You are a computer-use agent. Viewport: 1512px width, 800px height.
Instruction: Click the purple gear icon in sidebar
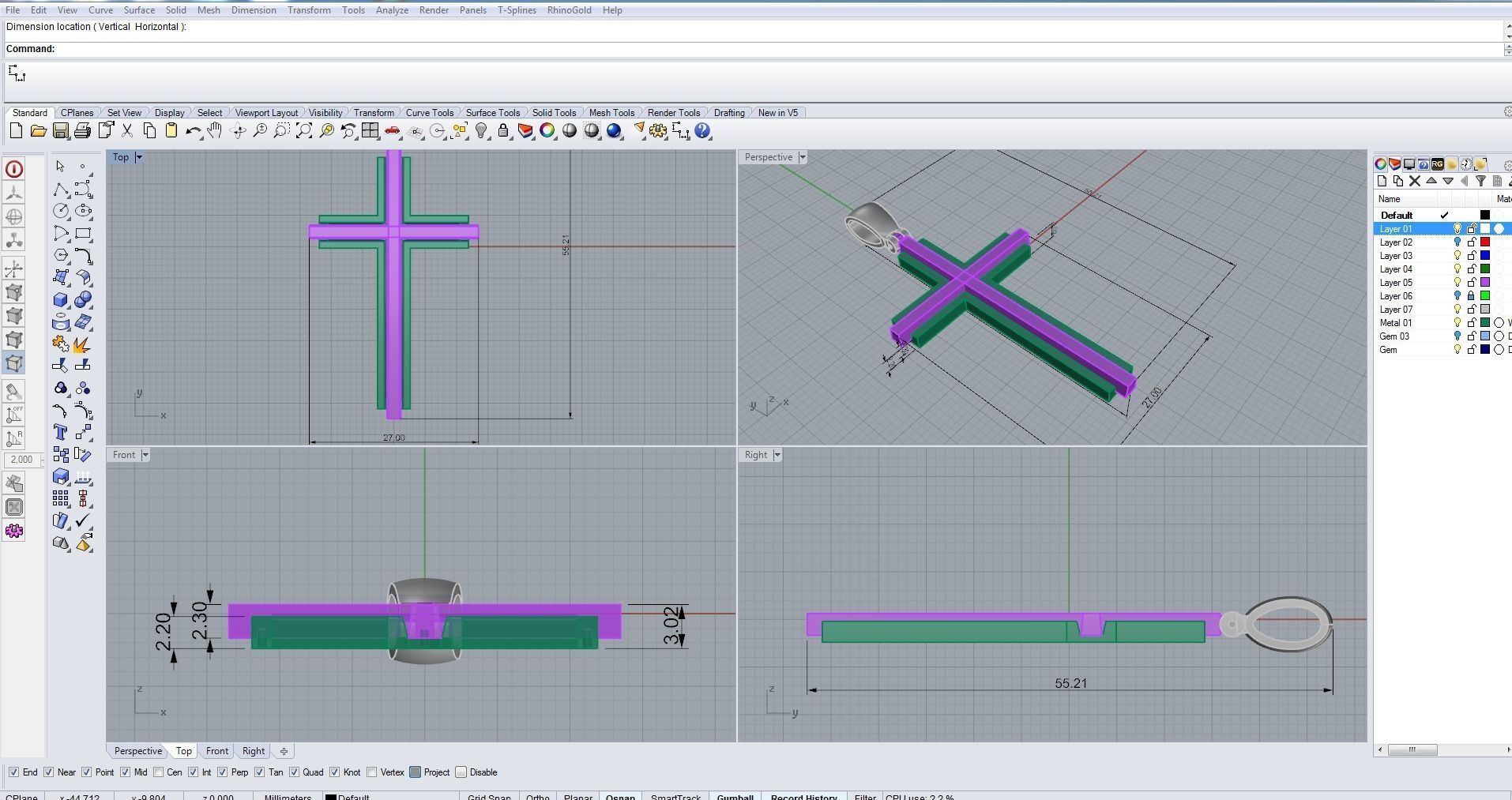[14, 531]
